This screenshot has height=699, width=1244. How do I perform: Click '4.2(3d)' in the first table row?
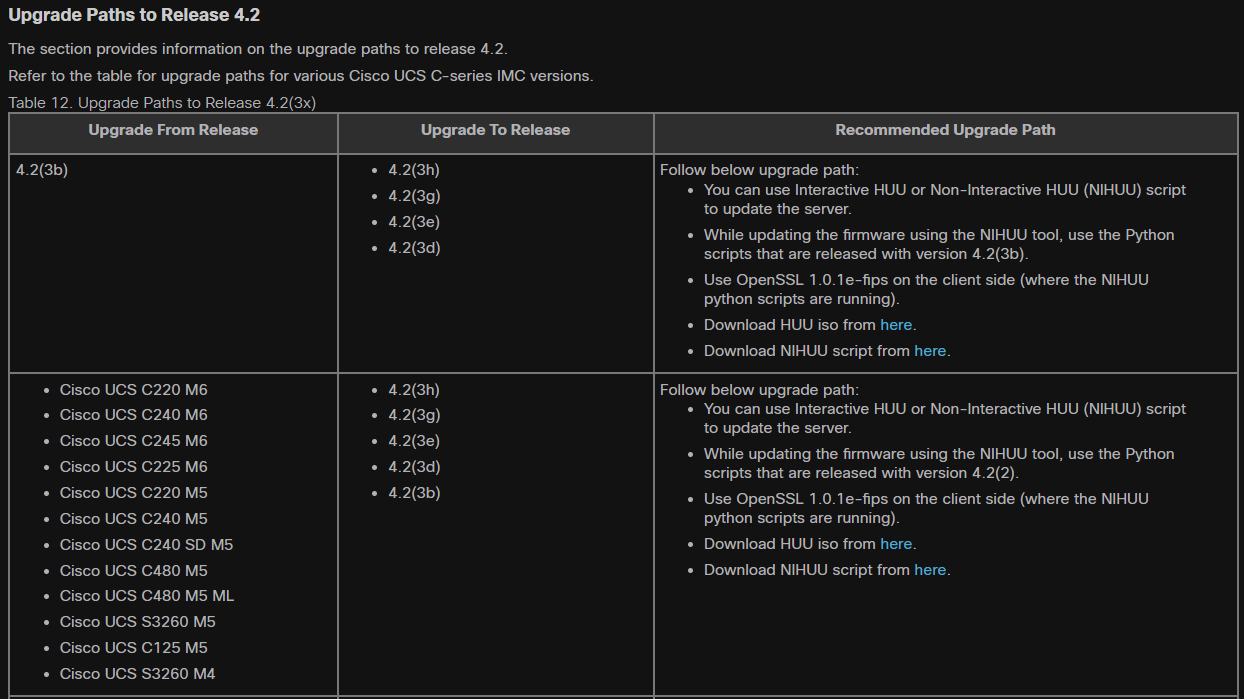point(414,248)
